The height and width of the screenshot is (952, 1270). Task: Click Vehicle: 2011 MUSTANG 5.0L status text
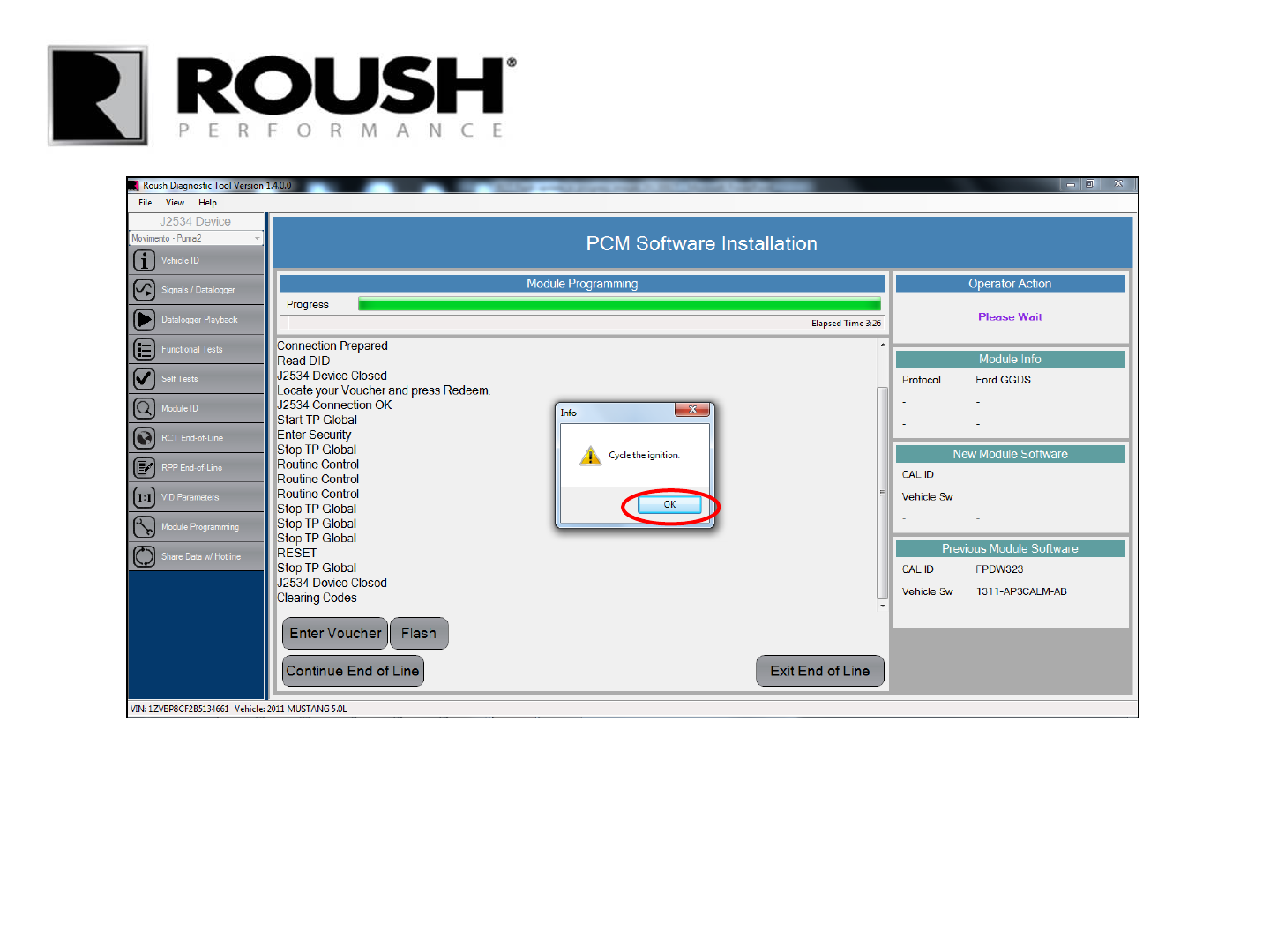click(291, 709)
